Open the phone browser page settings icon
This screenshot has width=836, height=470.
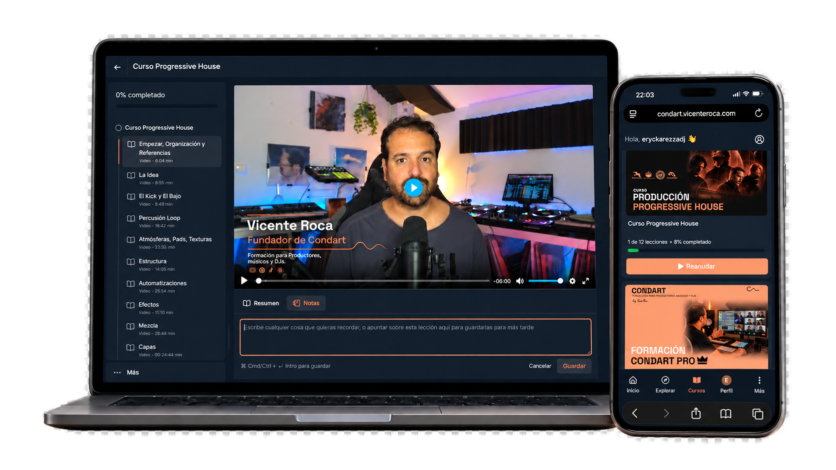(633, 114)
